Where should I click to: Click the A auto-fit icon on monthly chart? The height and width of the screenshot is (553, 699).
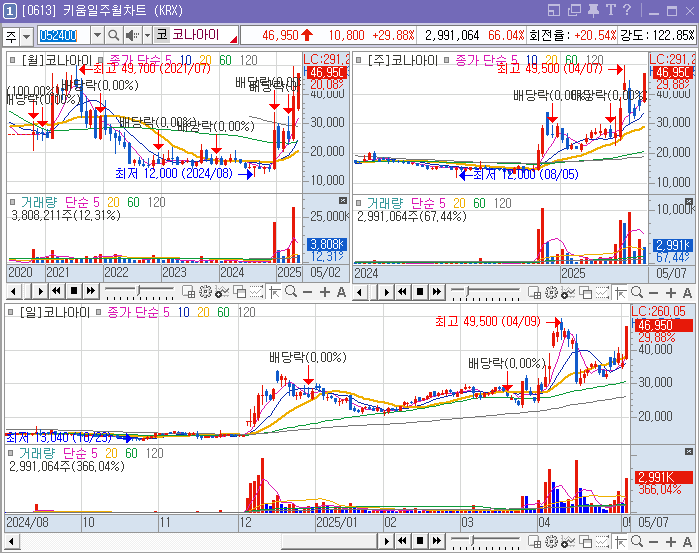point(341,292)
